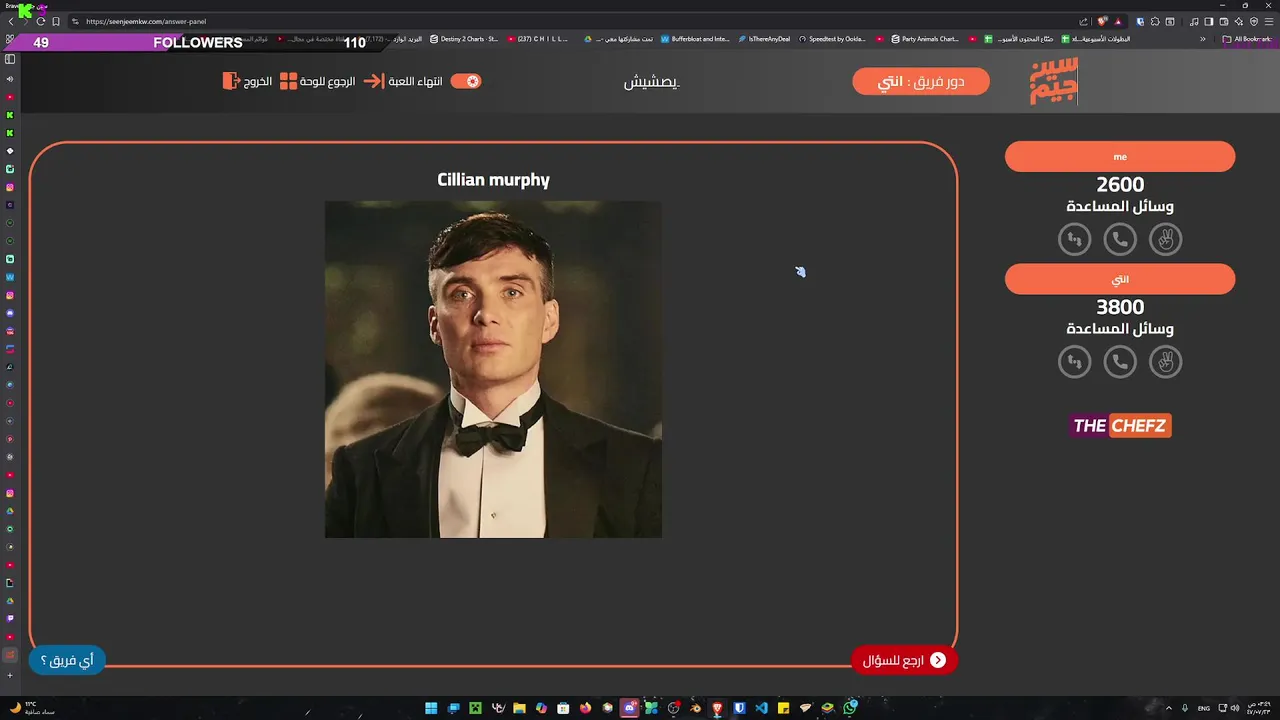Click the FOLLOWERS overlay label
This screenshot has width=1280, height=720.
click(198, 42)
